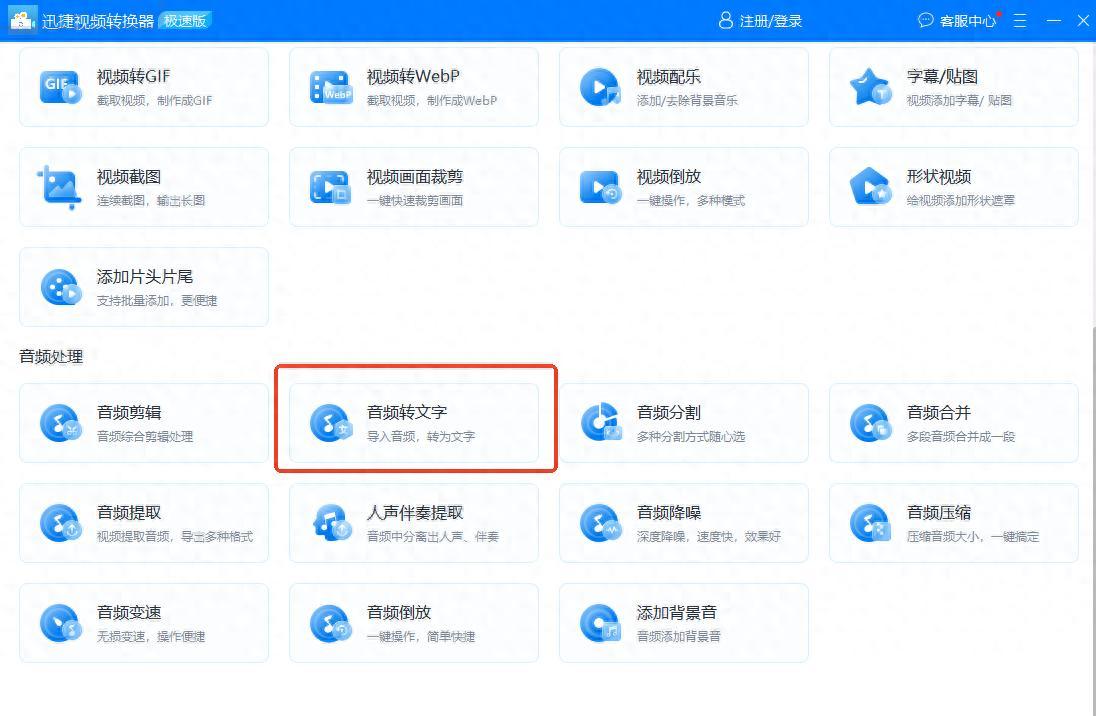Click the 视频倒放 reverse card
Image resolution: width=1096 pixels, height=716 pixels.
[683, 187]
